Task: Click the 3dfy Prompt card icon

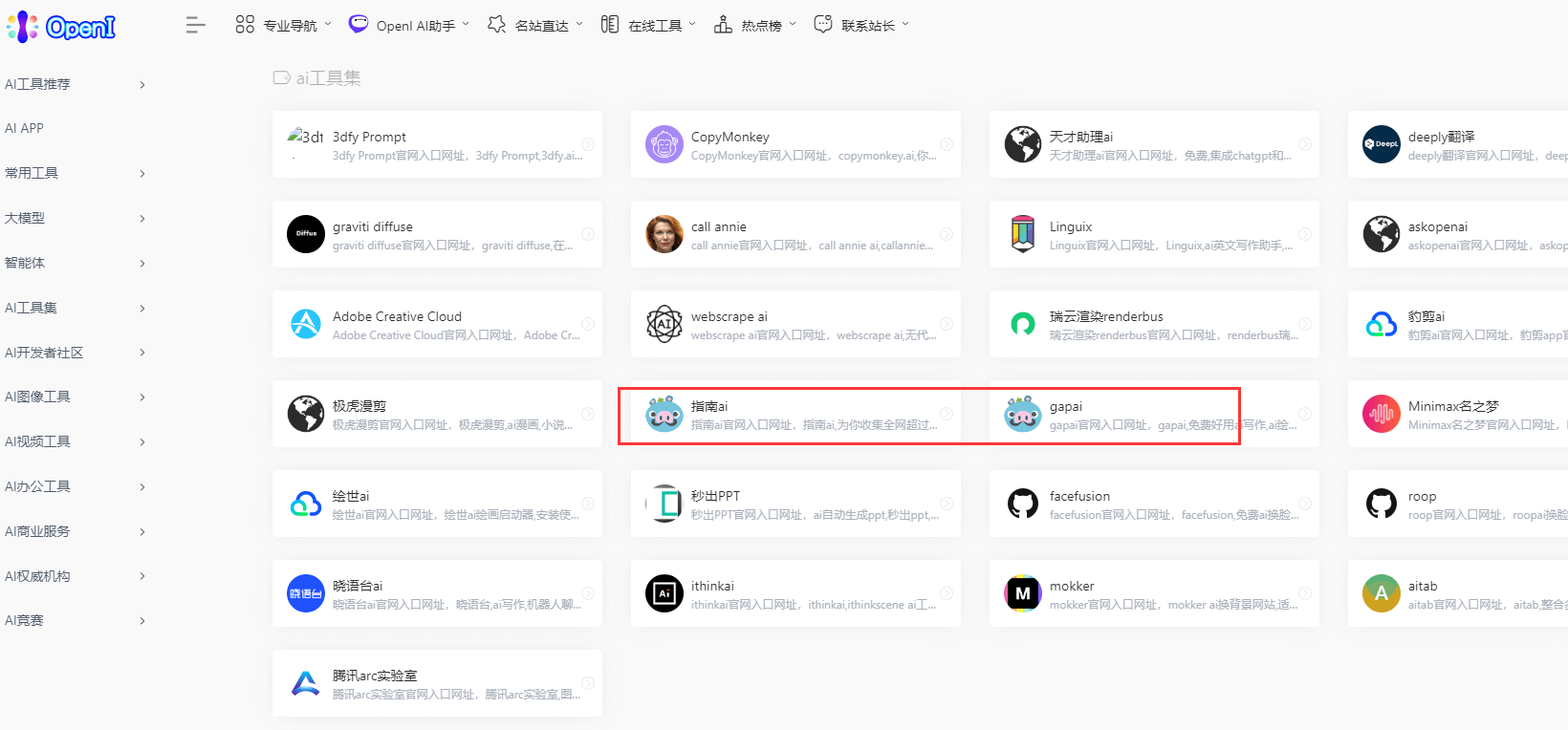Action: coord(306,144)
